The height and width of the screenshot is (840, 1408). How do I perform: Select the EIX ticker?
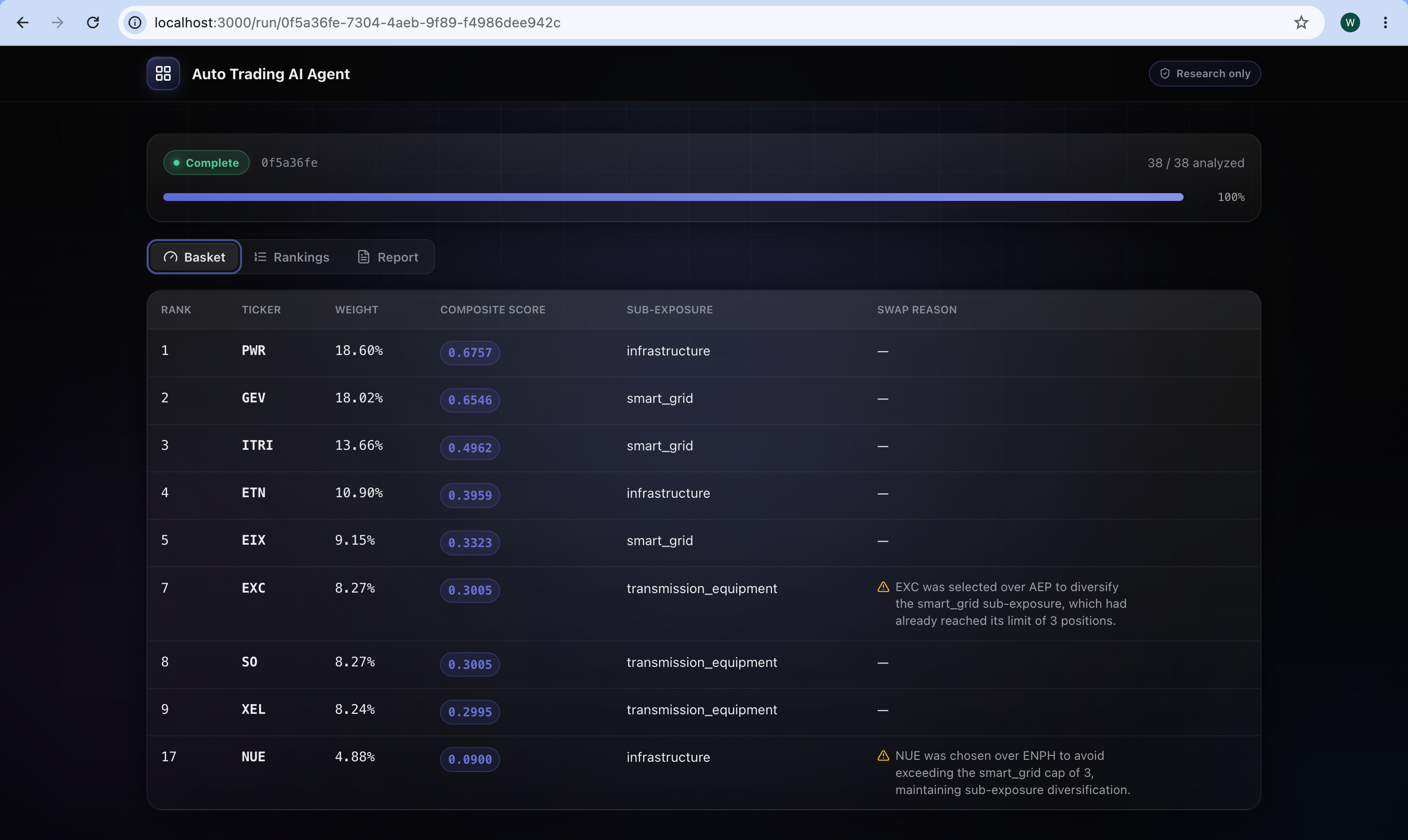click(254, 541)
